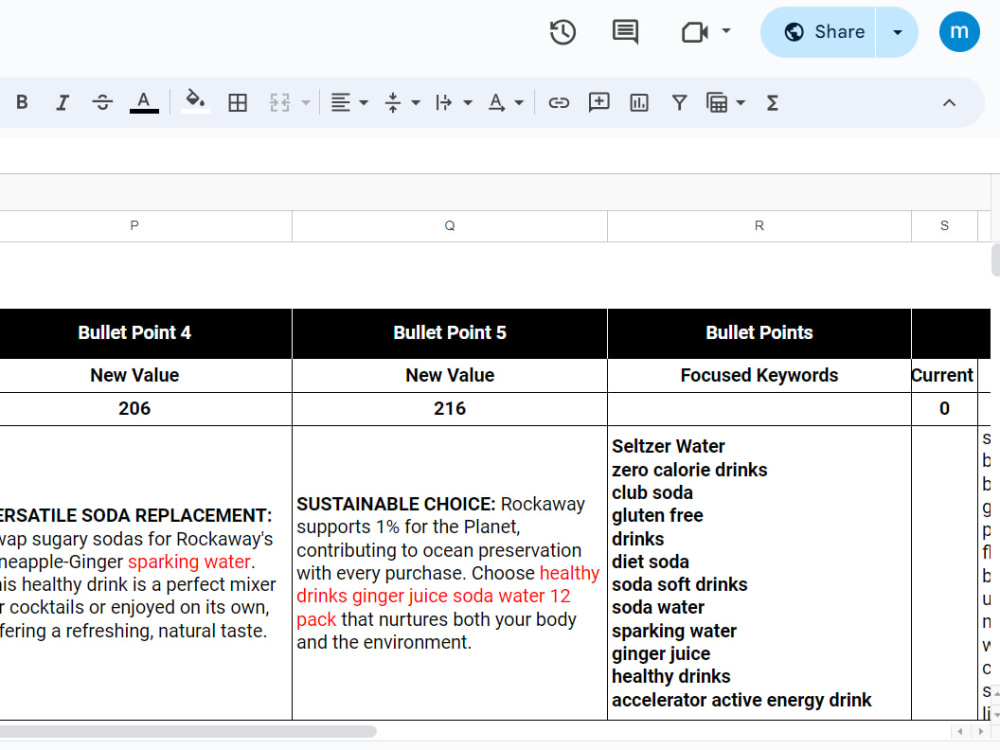Screen dimensions: 1000x750
Task: Select the SUSTAINABLE CHOICE text cell
Action: pyautogui.click(x=450, y=573)
